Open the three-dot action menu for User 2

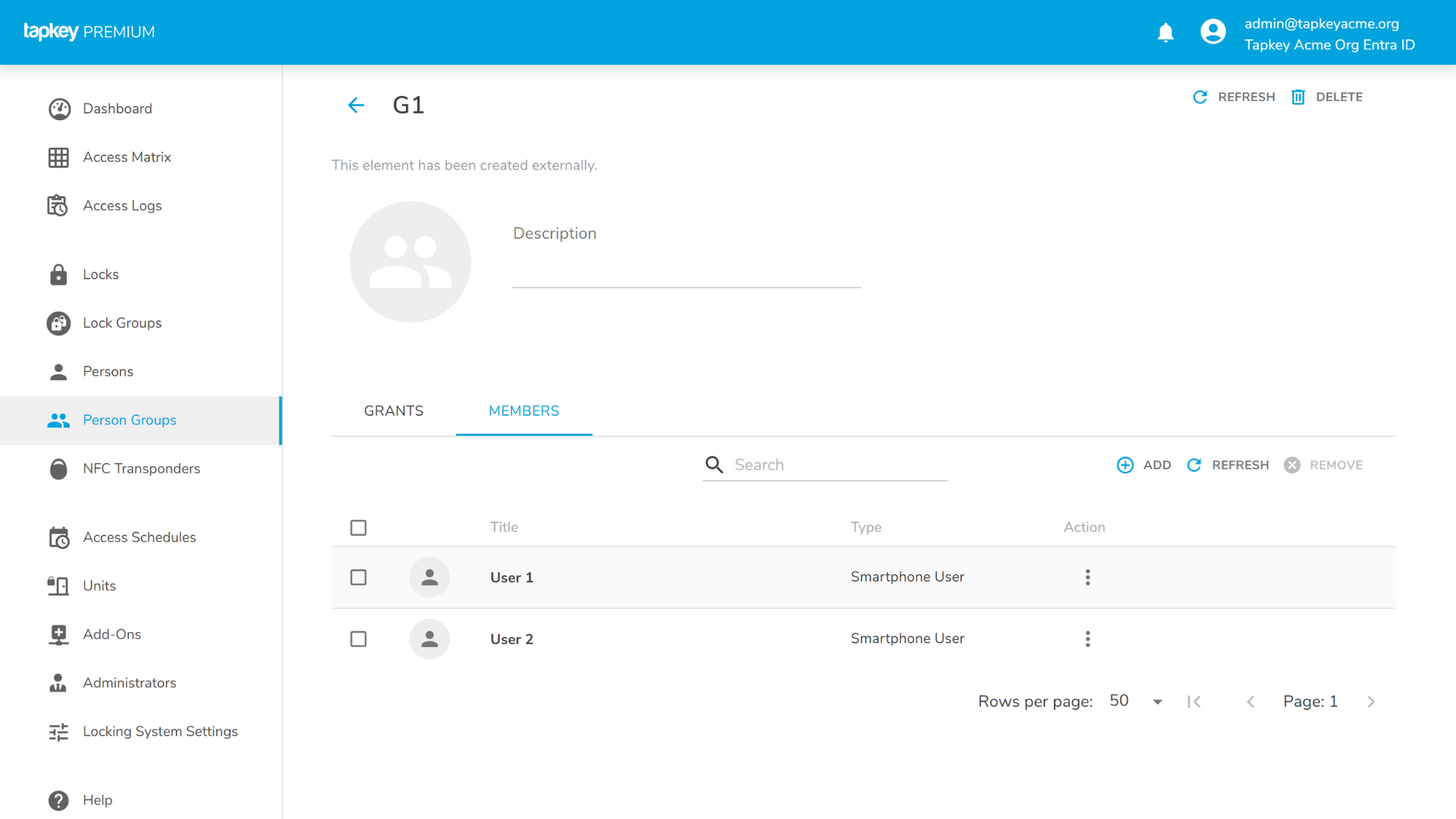point(1088,639)
